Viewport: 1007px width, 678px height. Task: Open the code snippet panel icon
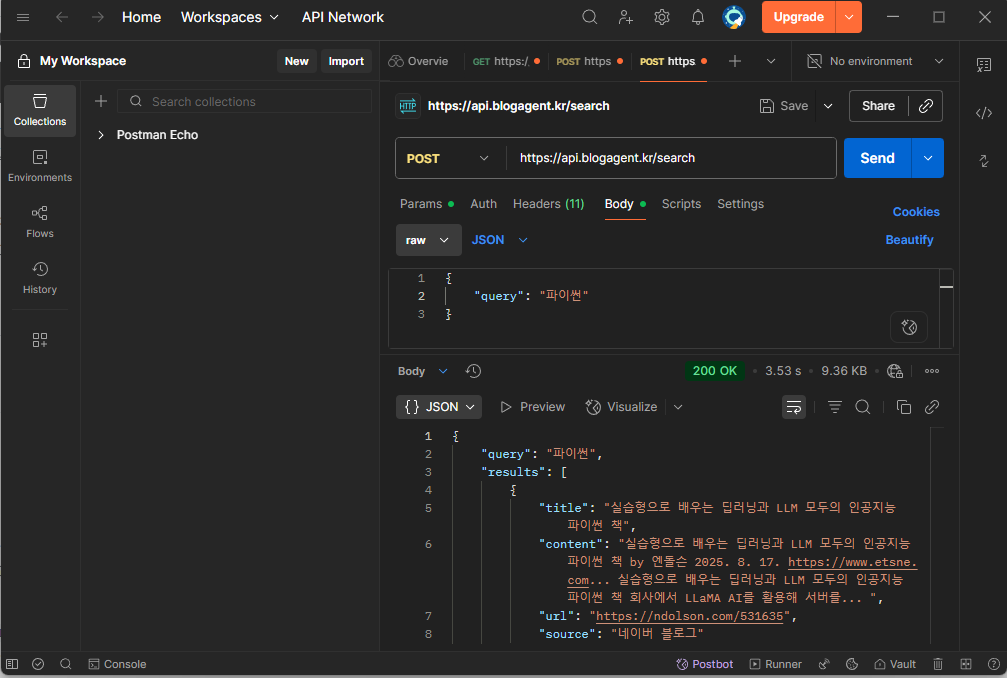[983, 113]
